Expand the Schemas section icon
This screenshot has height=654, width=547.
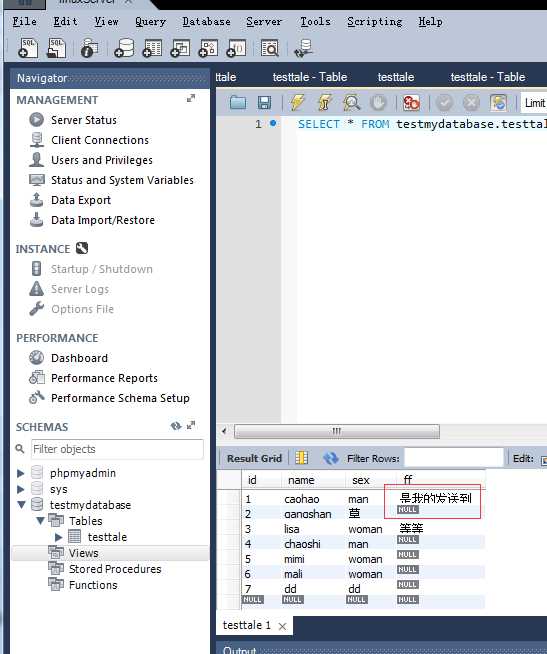coord(191,425)
